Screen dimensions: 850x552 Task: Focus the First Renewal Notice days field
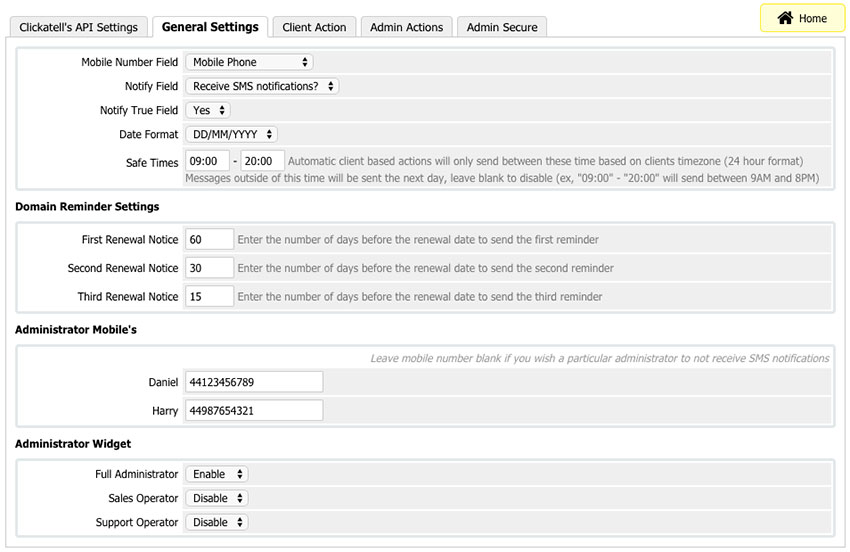(x=209, y=240)
